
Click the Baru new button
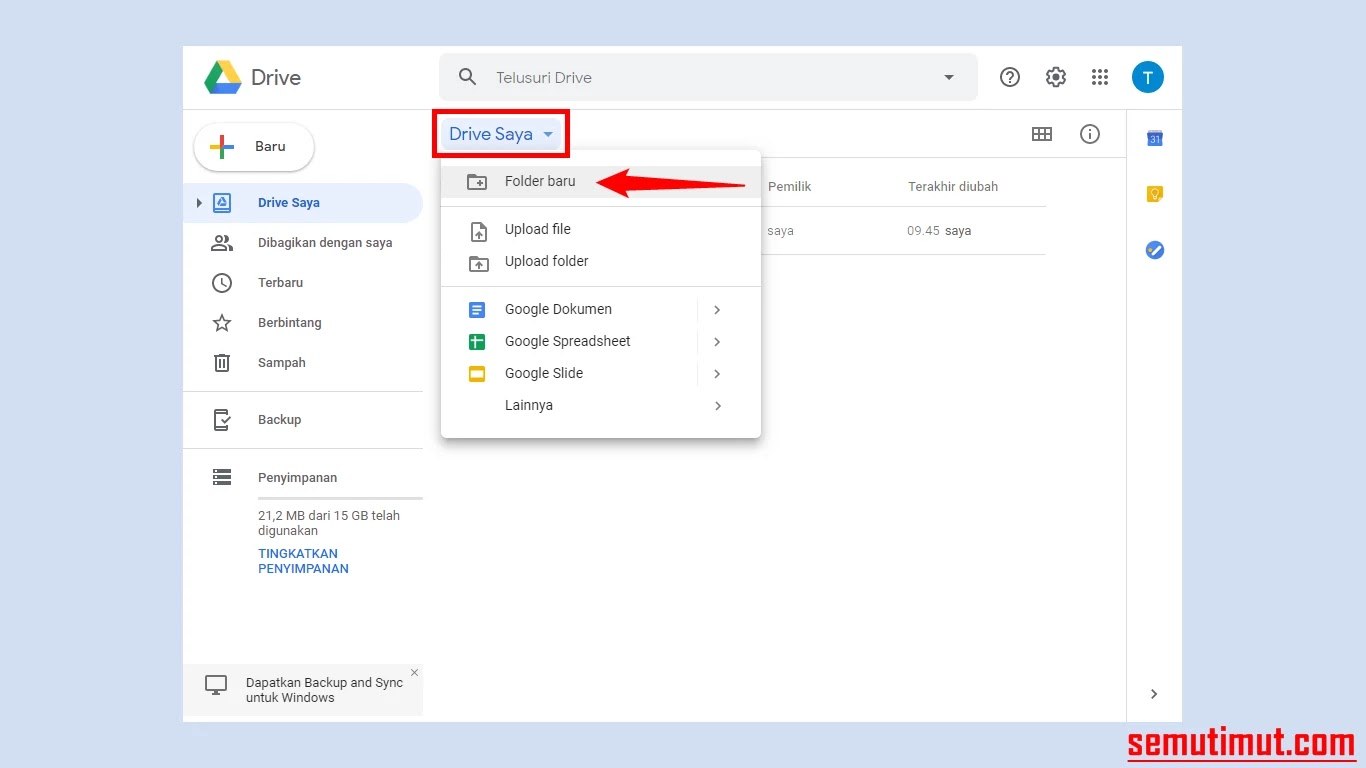pyautogui.click(x=254, y=147)
